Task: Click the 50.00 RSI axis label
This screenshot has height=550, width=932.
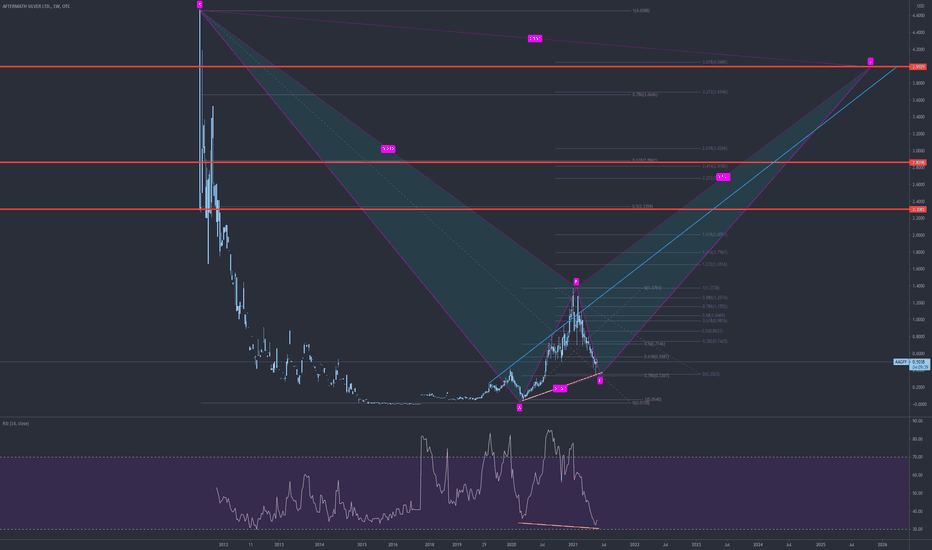Action: click(917, 494)
